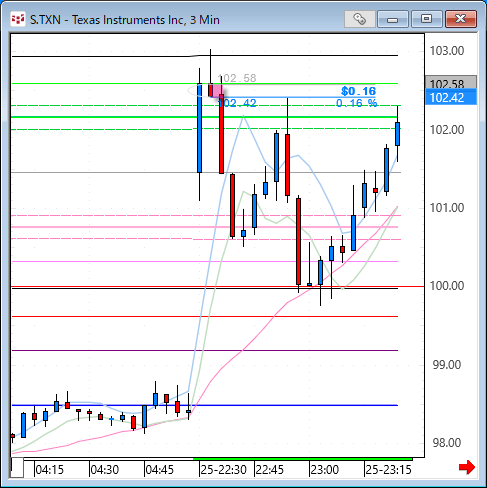Viewport: 487px width, 488px height.
Task: Click the 100.00 price scale label
Action: pos(447,286)
